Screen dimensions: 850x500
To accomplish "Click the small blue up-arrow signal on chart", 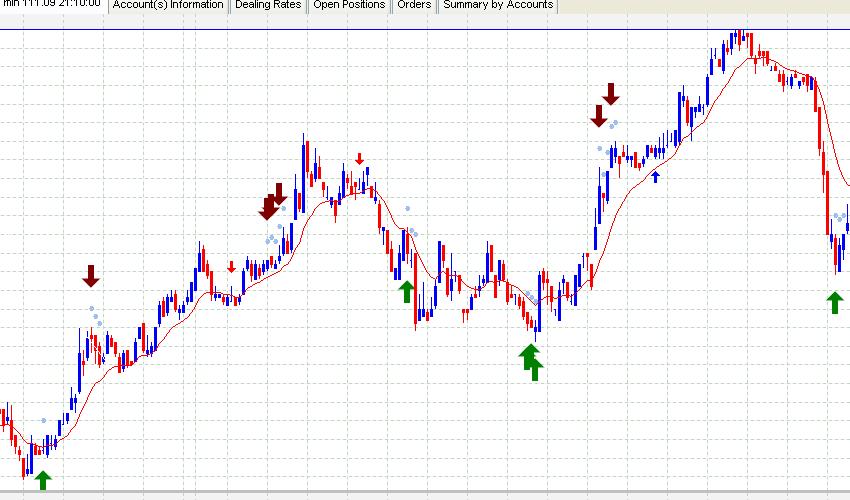I will (655, 176).
